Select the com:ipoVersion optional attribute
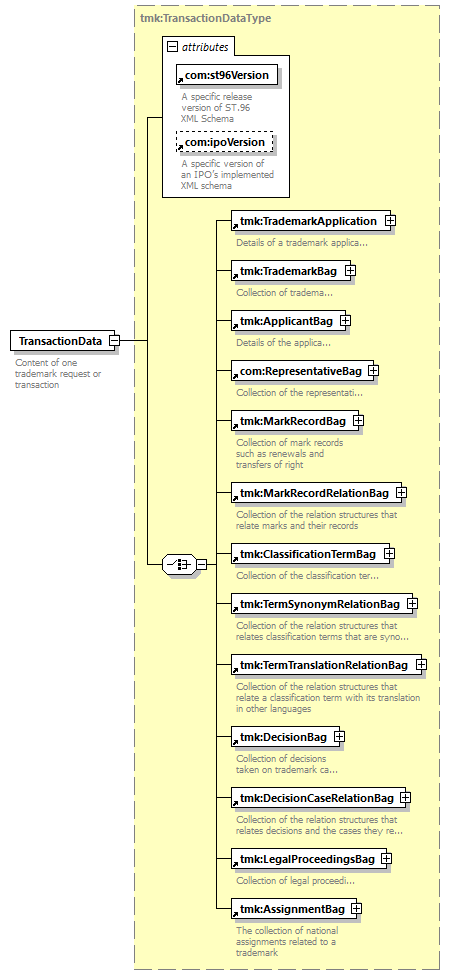Image resolution: width=450 pixels, height=975 pixels. [x=225, y=142]
